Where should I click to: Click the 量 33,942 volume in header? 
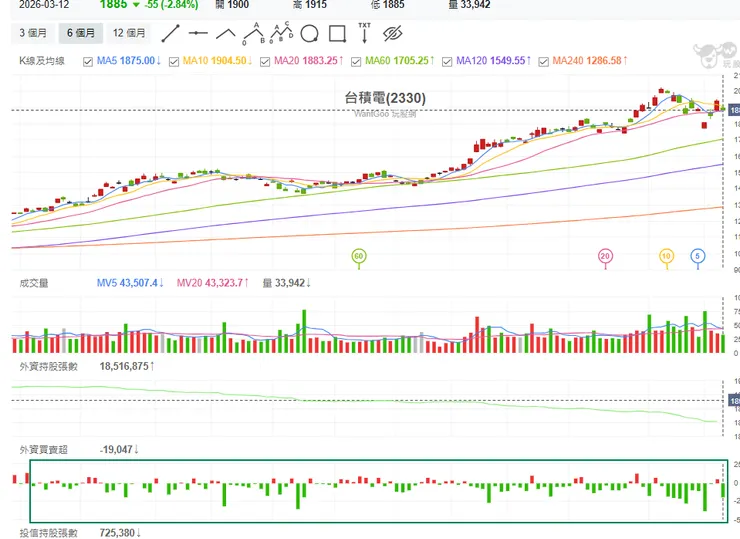coord(470,5)
